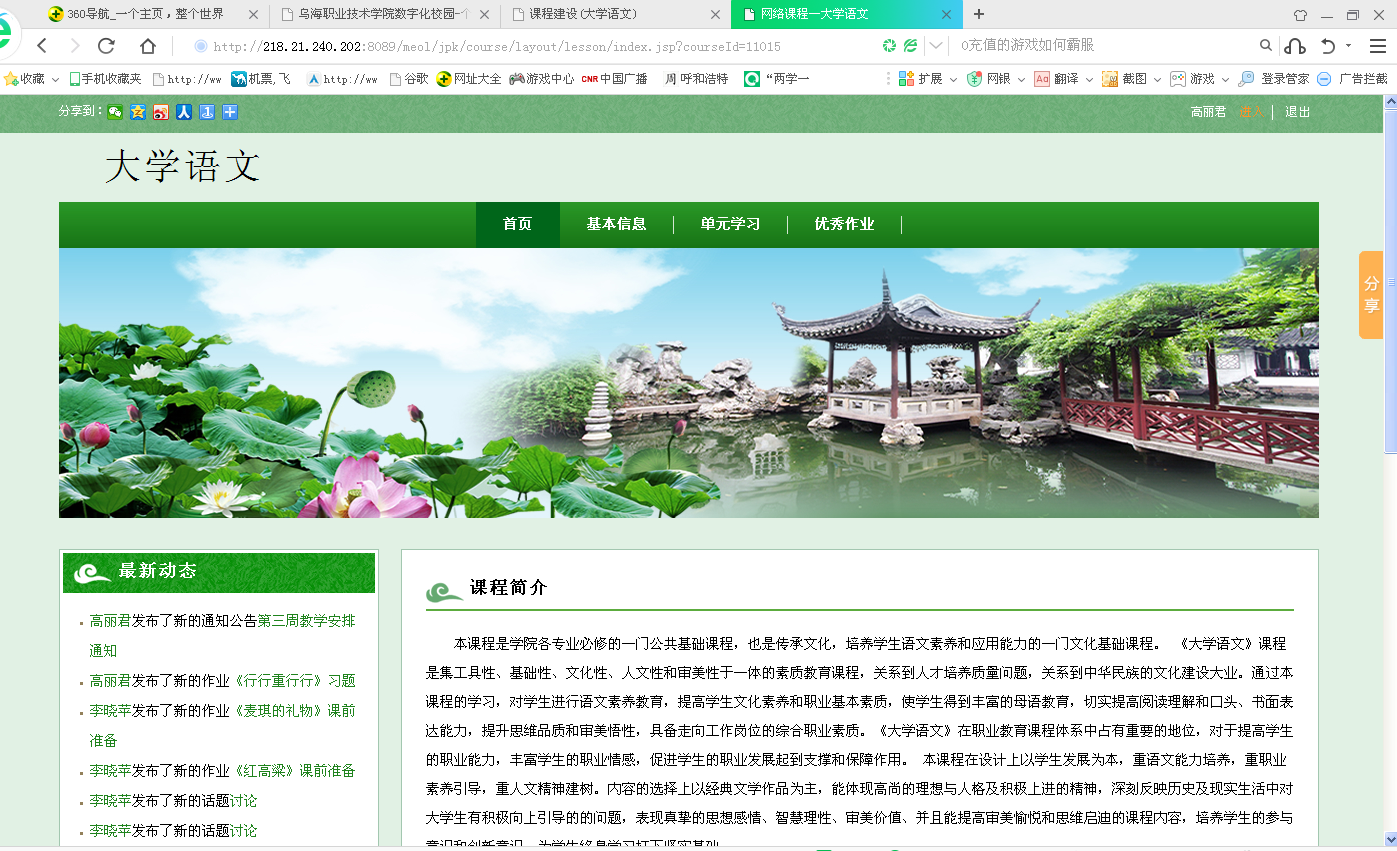The image size is (1397, 851).
Task: Expand the 收藏 favorites dropdown arrow
Action: tap(55, 79)
